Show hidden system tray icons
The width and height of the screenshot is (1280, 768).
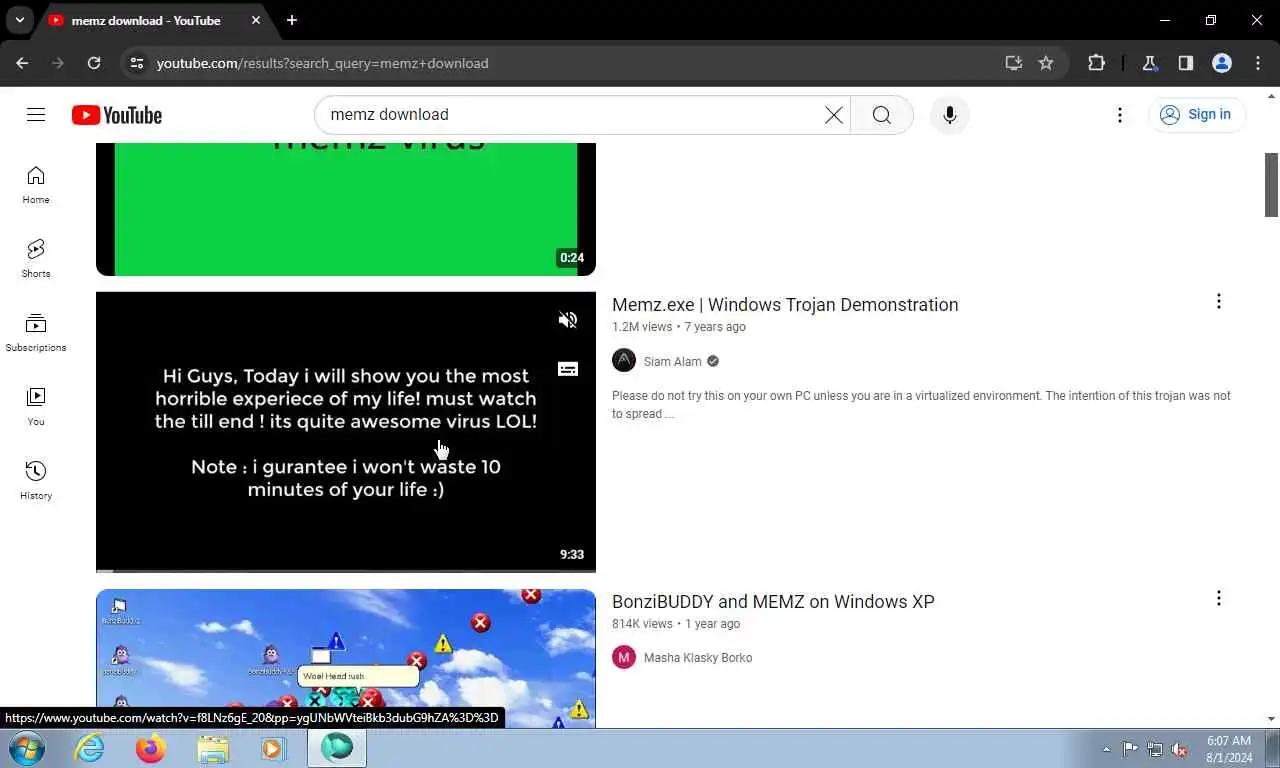[1106, 749]
